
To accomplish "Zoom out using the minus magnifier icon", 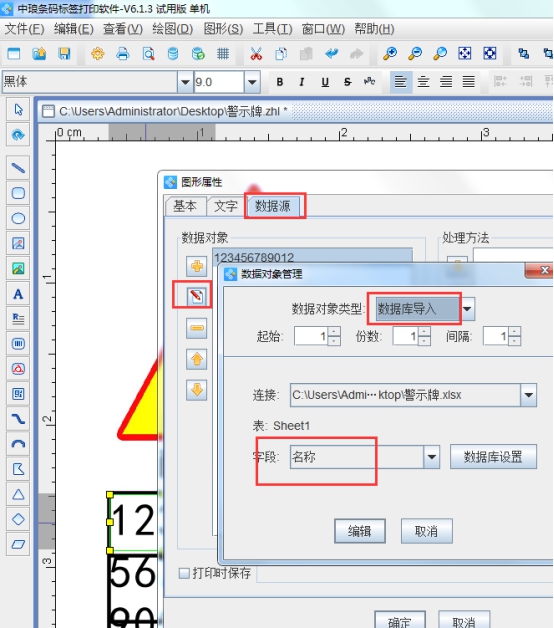I will (x=415, y=53).
